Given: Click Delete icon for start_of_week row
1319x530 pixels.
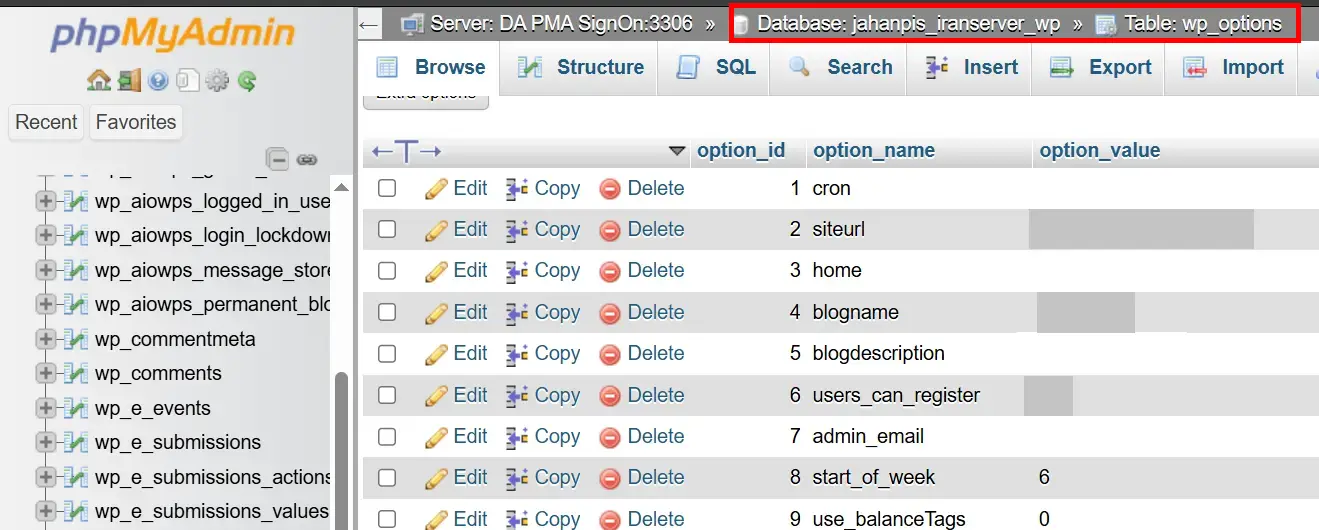Looking at the screenshot, I should [x=610, y=478].
